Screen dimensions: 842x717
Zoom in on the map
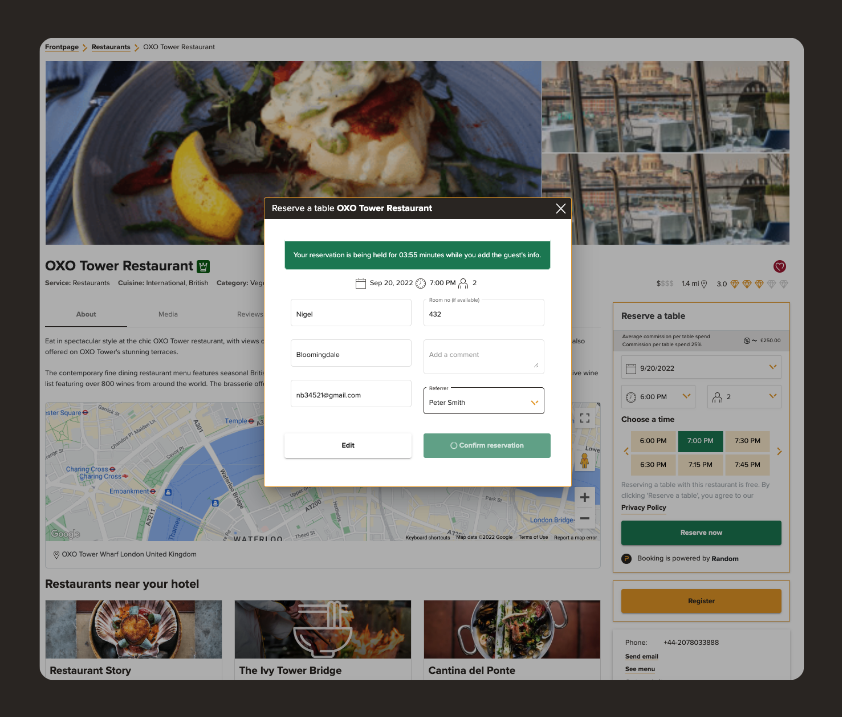click(584, 497)
